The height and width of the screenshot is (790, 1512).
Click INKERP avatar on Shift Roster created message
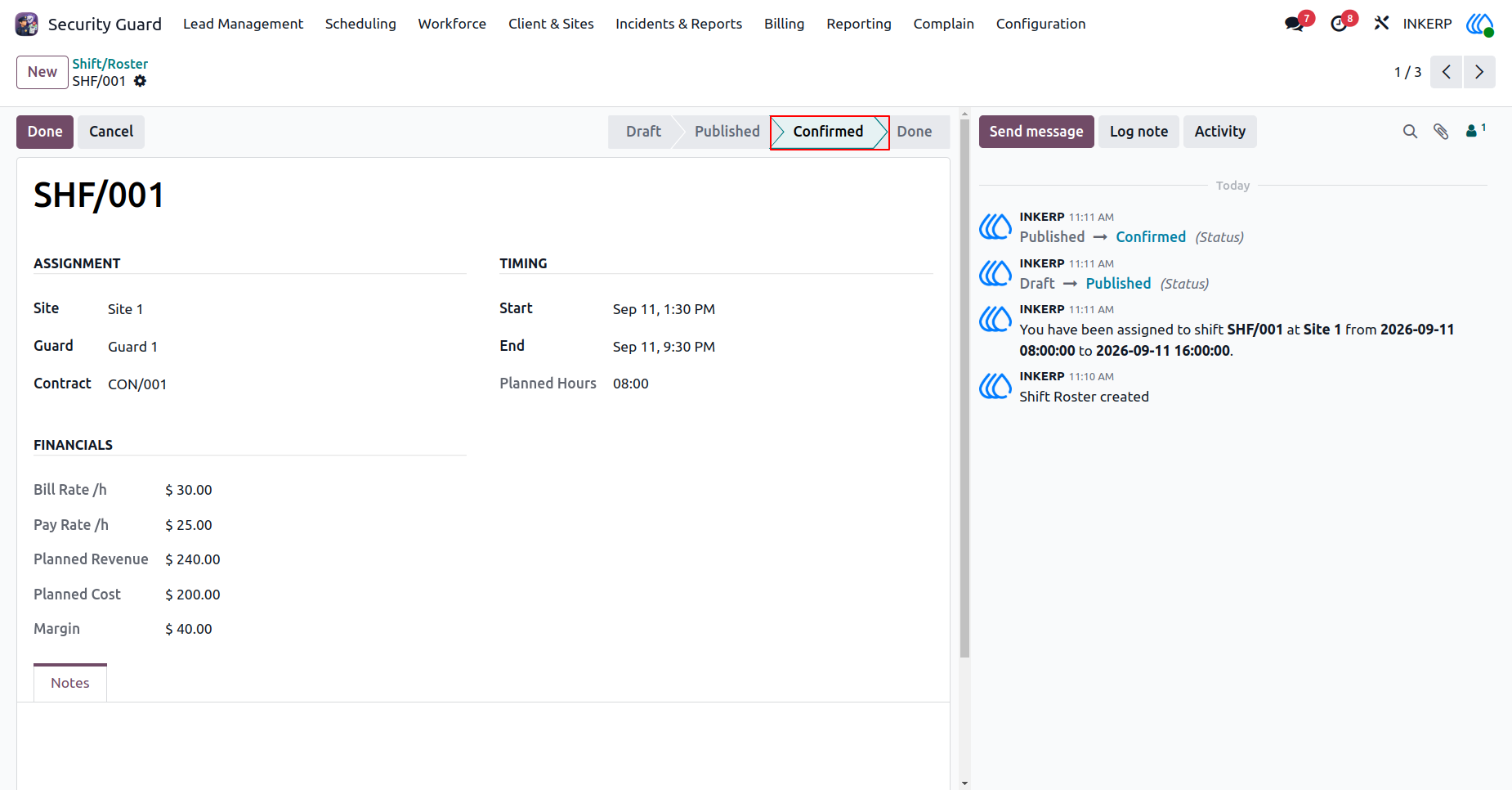(995, 386)
